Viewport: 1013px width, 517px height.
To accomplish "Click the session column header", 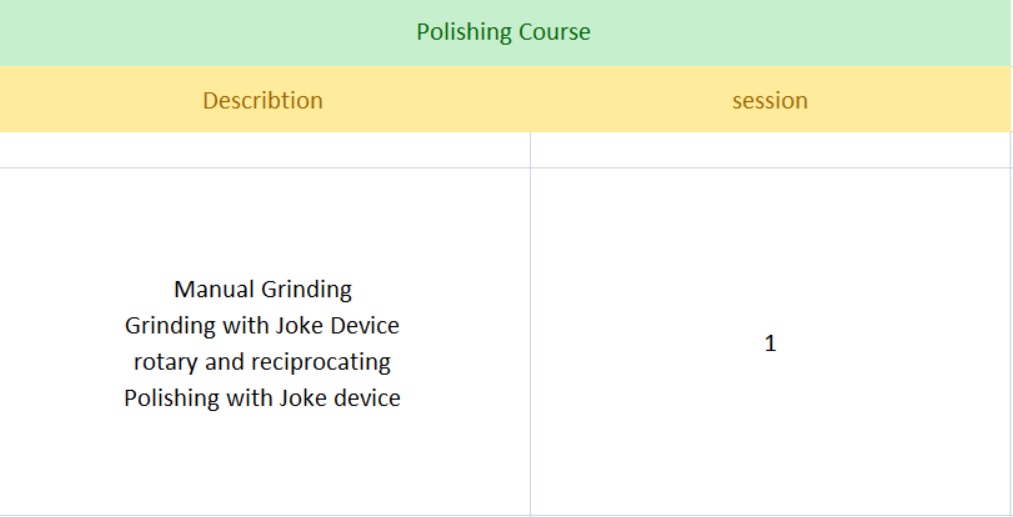I will point(770,100).
